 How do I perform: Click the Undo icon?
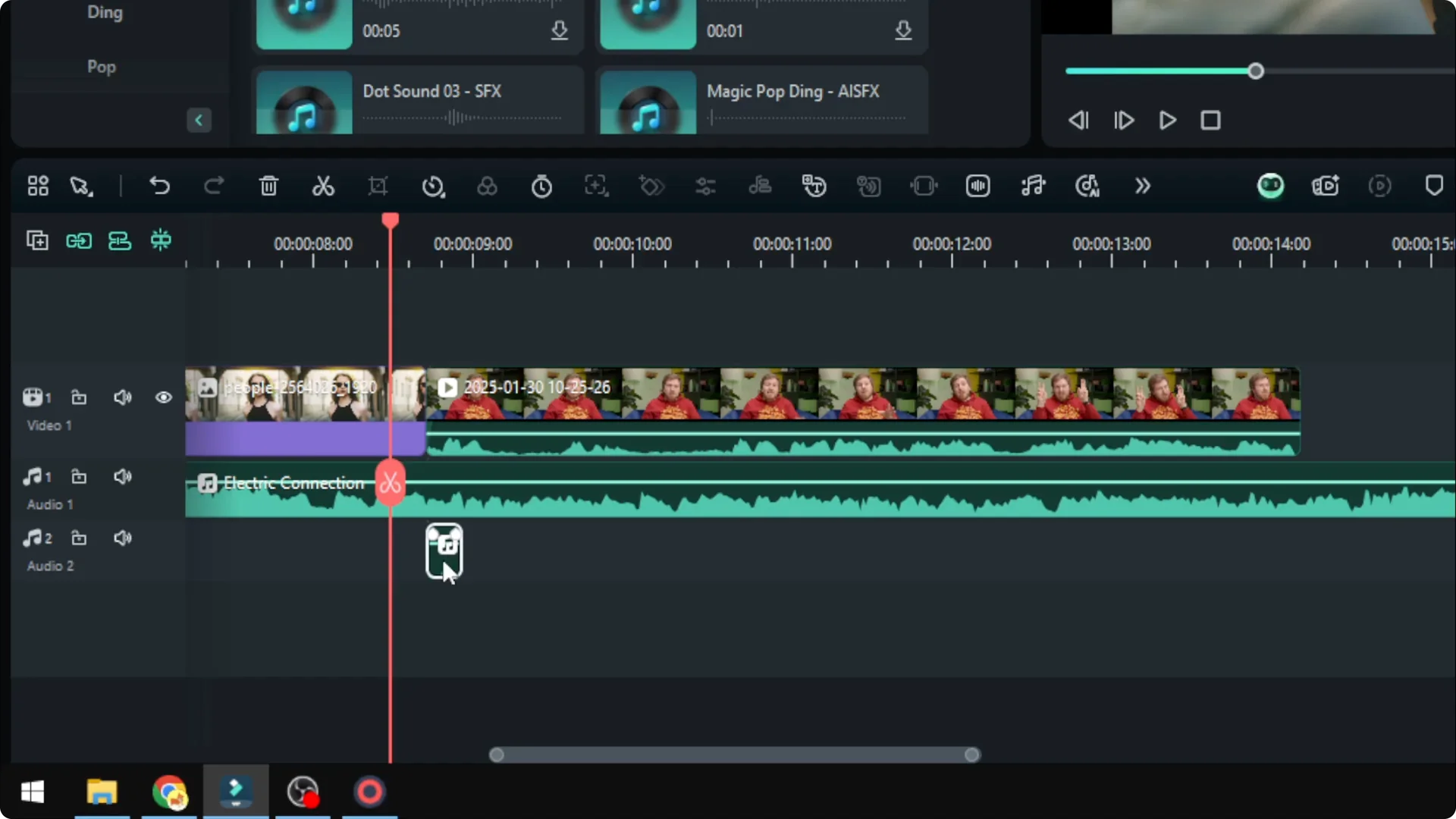pos(160,186)
